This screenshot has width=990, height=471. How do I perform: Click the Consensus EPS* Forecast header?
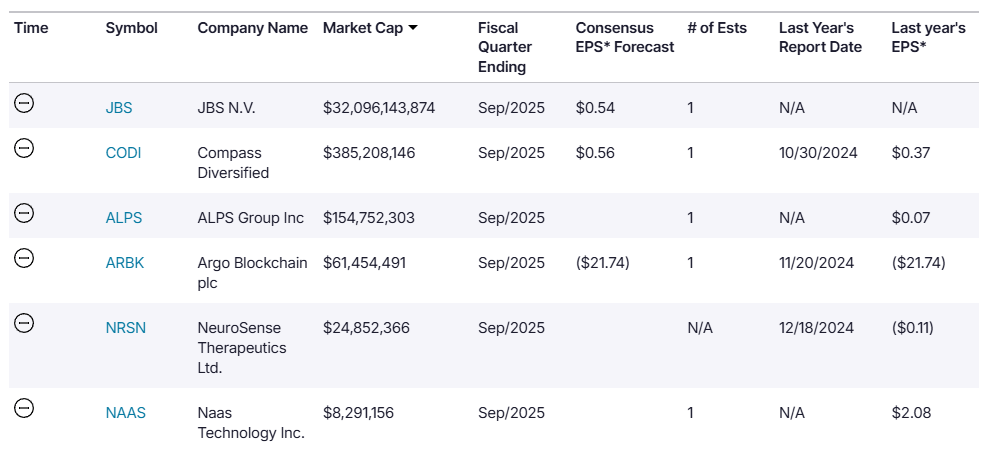[x=624, y=37]
